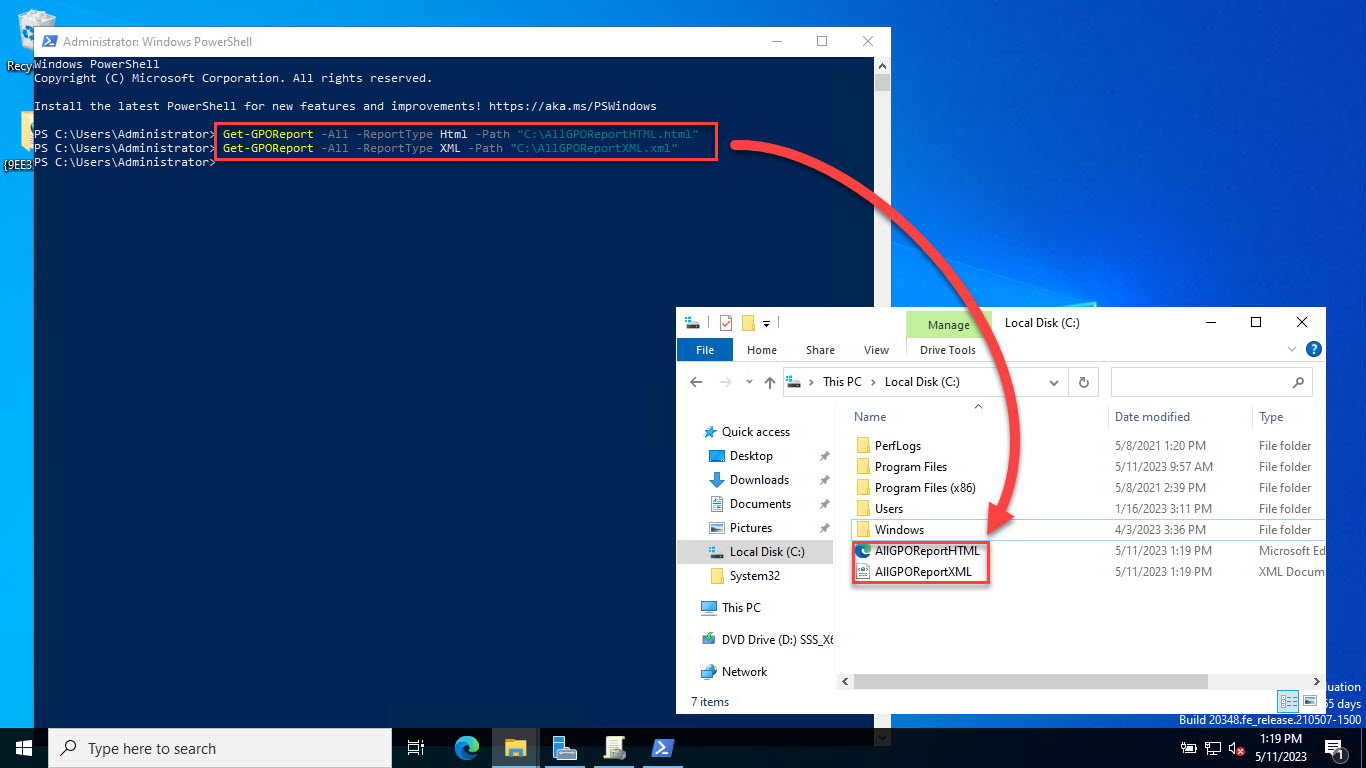Screen dimensions: 1366x768
Task: Click the New folder icon in Quick Access toolbar
Action: coord(746,322)
